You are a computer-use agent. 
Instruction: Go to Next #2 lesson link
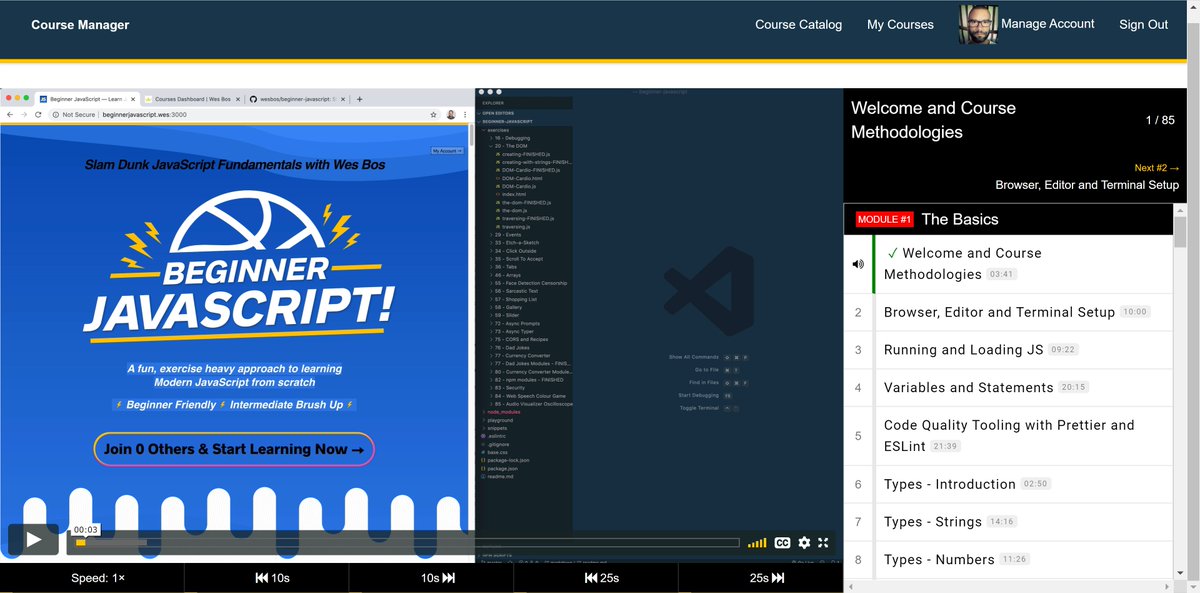pos(1157,168)
